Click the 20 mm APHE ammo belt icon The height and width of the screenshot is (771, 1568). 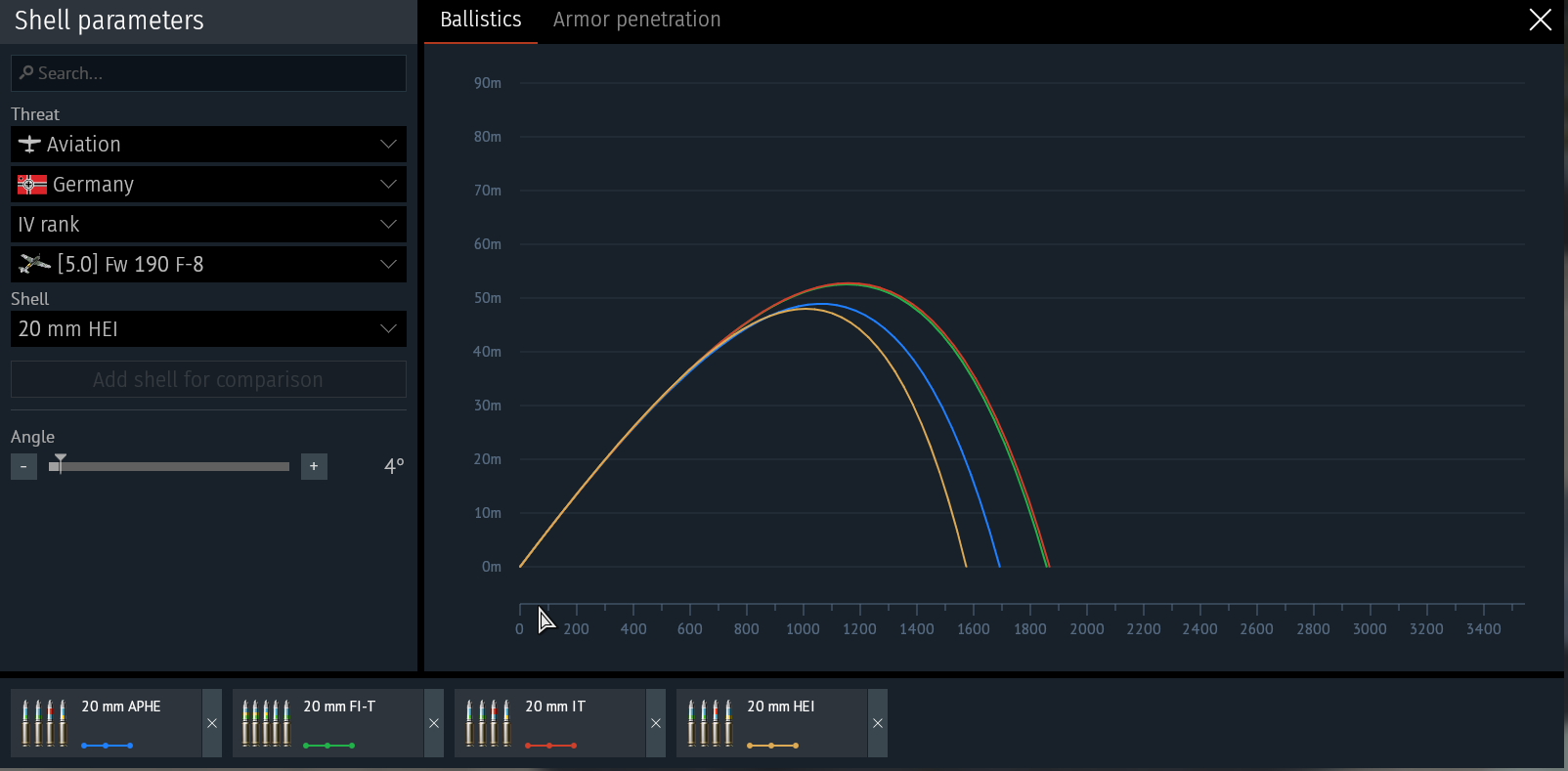pyautogui.click(x=45, y=723)
